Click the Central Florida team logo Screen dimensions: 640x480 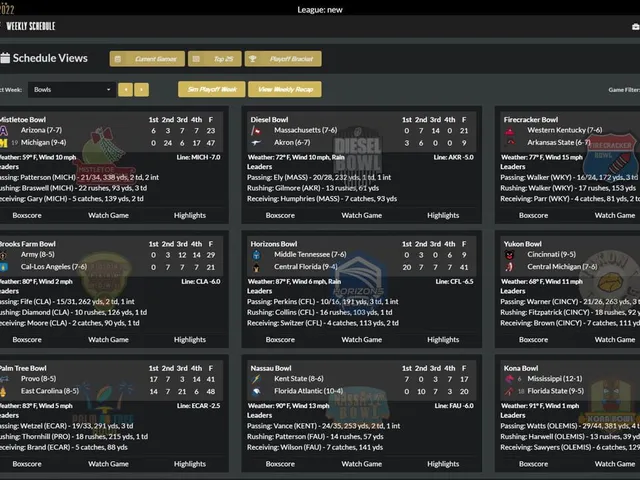[x=256, y=267]
